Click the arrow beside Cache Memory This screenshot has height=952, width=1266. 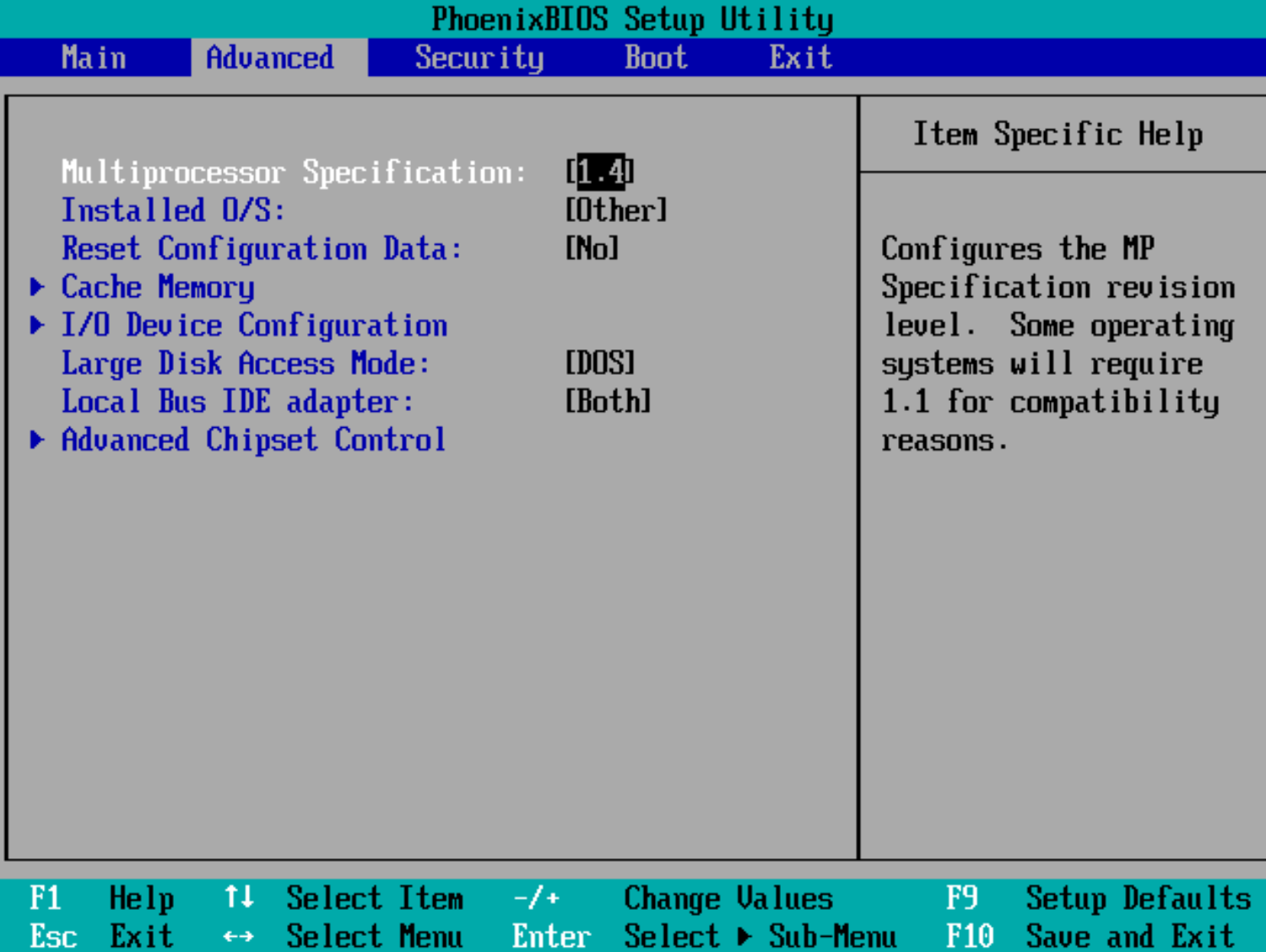(x=37, y=287)
